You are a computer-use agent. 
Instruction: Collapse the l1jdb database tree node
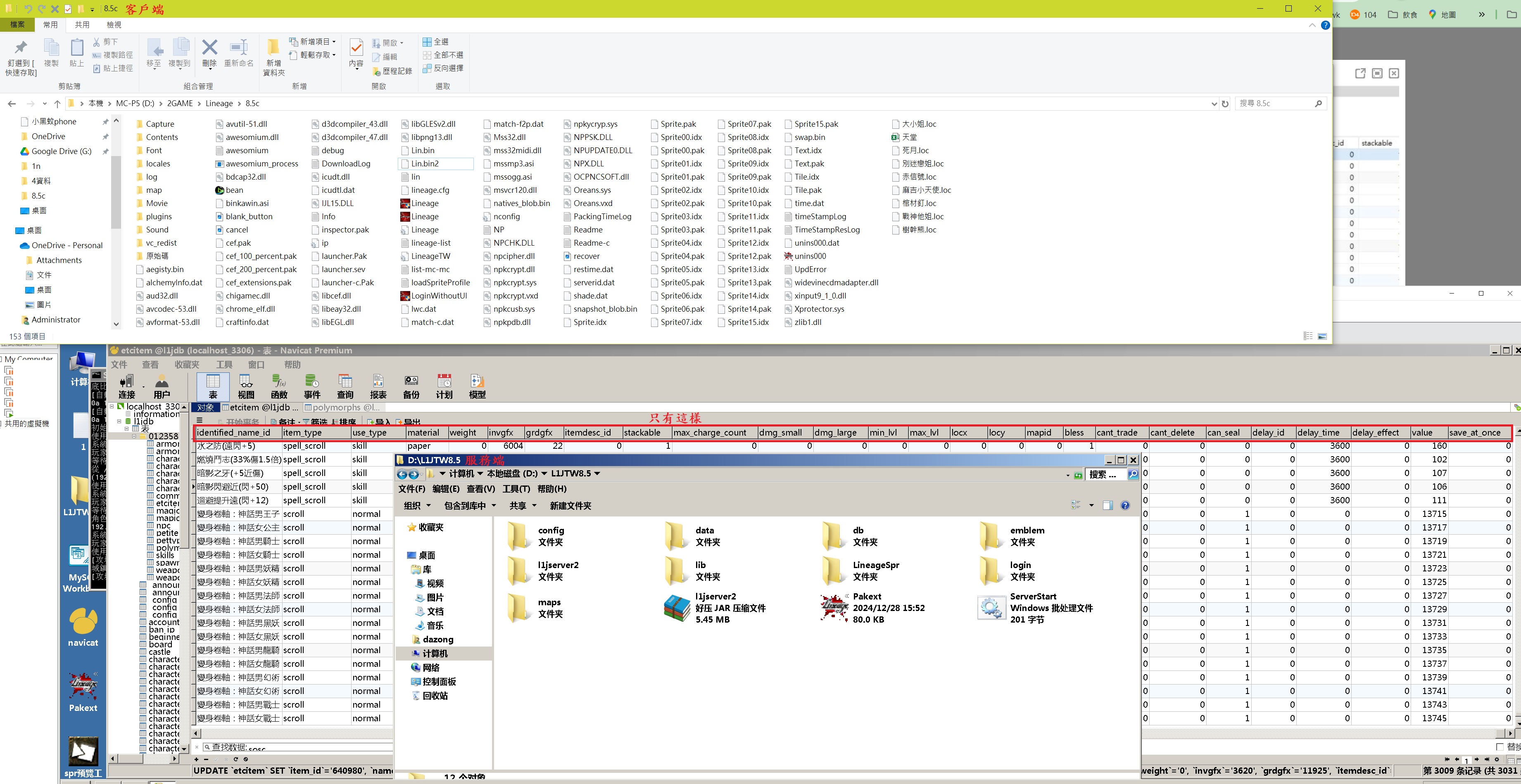point(120,421)
